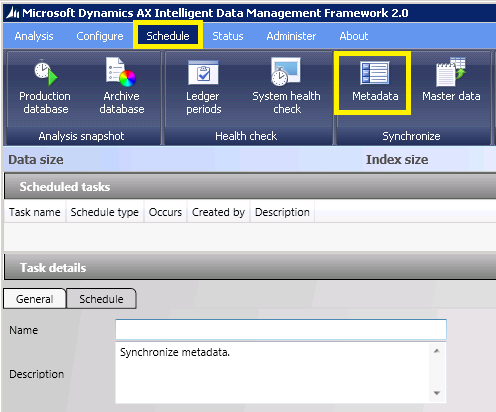496x412 pixels.
Task: Switch to the General task details tab
Action: [35, 299]
